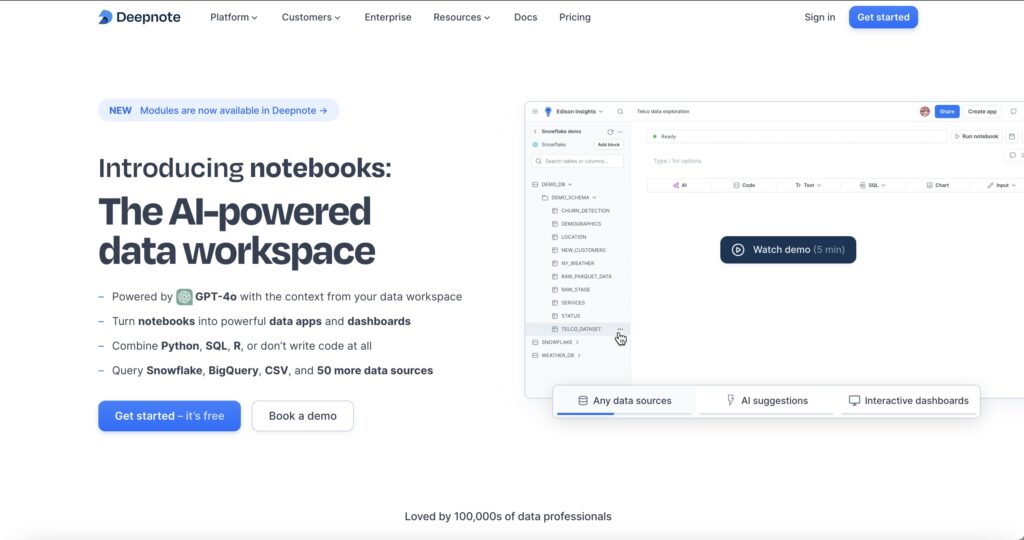Viewport: 1024px width, 540px height.
Task: Select the NEW_CUSTOMERS table
Action: (x=579, y=250)
